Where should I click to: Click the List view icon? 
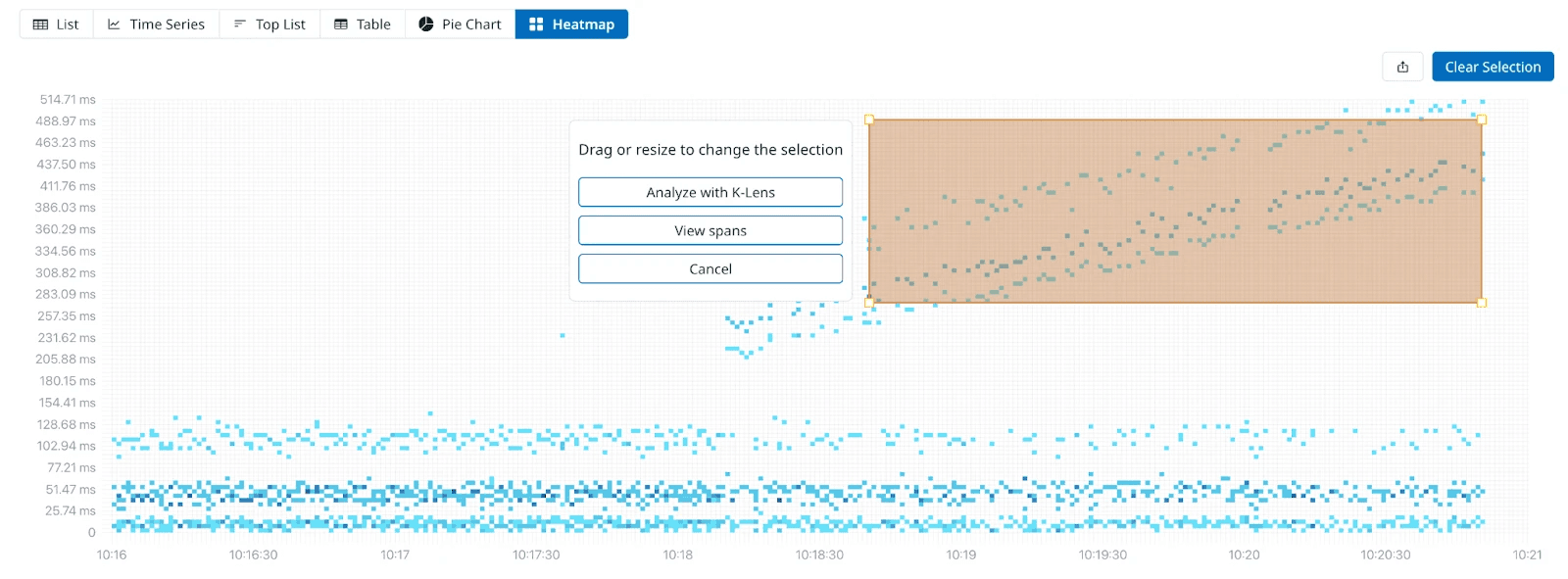pos(40,24)
